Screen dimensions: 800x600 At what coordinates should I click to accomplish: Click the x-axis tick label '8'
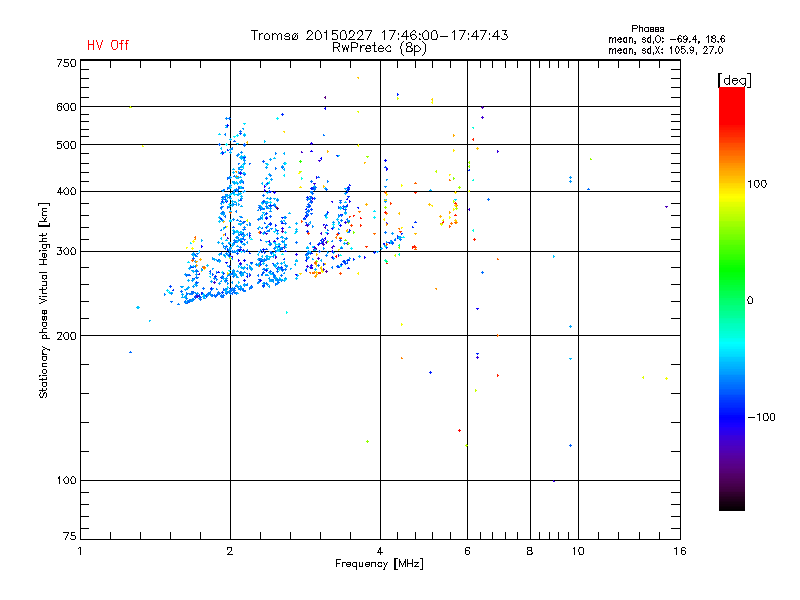pyautogui.click(x=530, y=551)
